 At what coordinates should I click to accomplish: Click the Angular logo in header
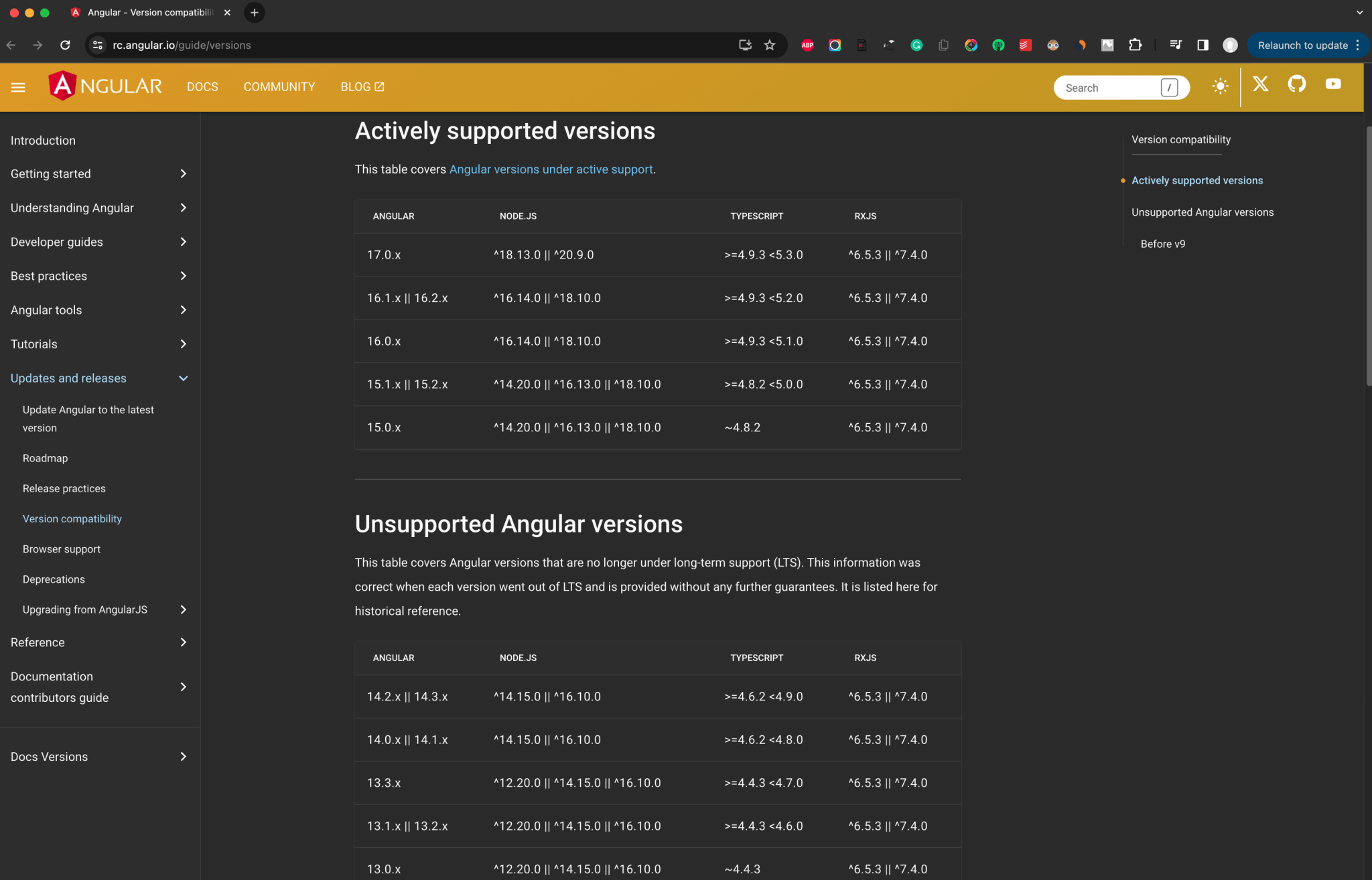tap(105, 86)
